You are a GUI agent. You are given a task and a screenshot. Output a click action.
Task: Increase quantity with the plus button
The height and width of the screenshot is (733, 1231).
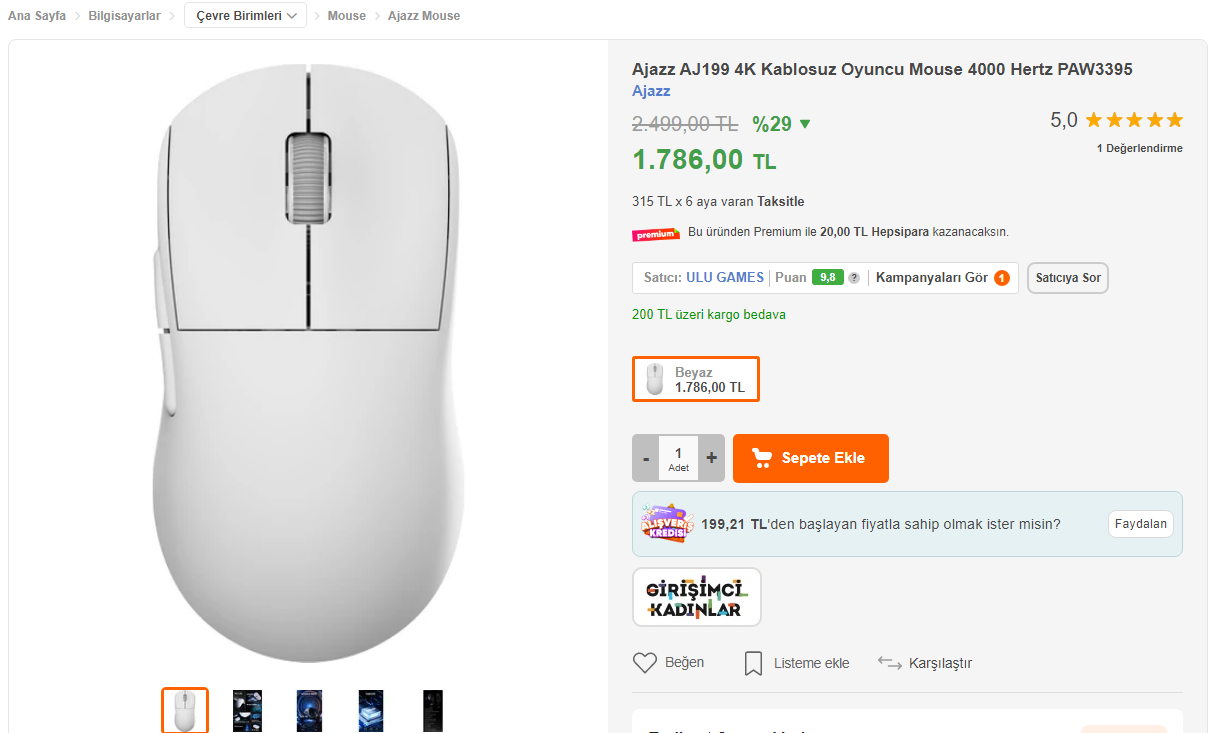tap(711, 458)
